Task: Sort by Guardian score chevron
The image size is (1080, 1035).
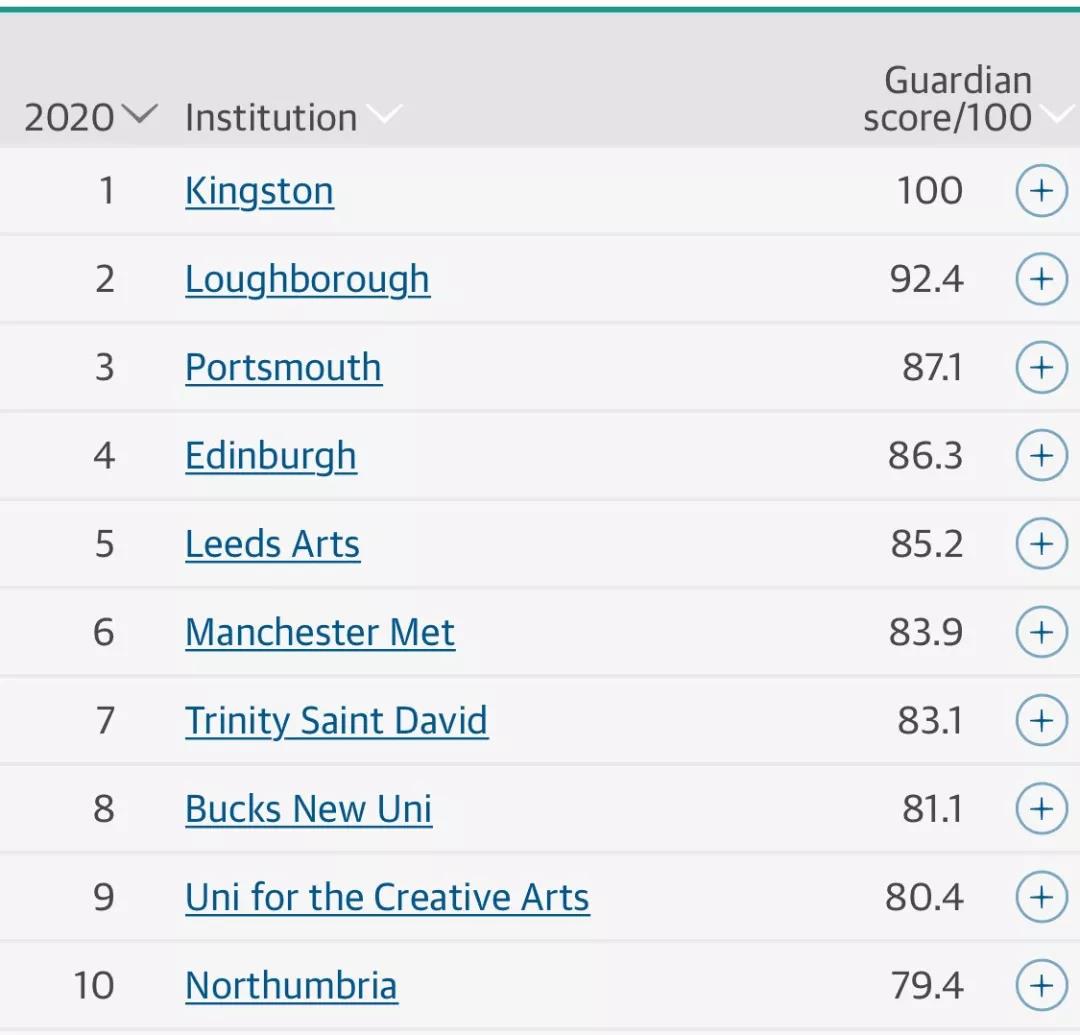Action: [x=1059, y=114]
